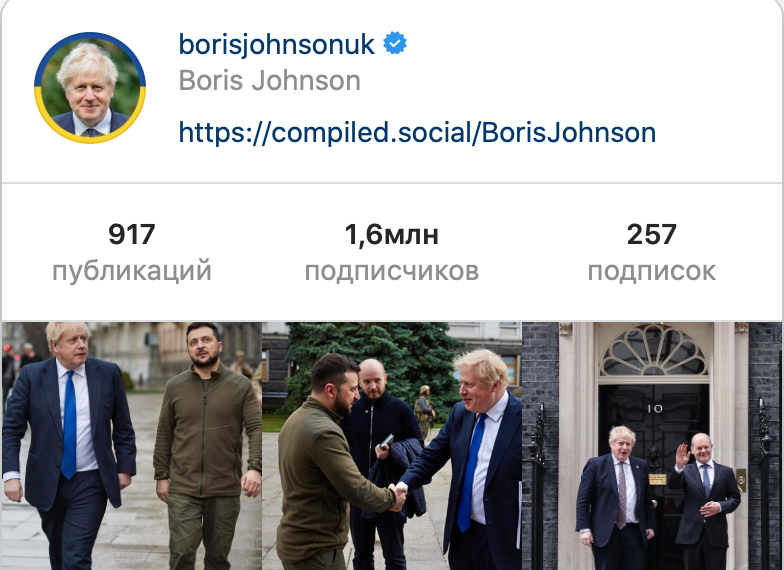Open the compiled.social/BorisJohnson link
This screenshot has height=570, width=784.
coord(417,132)
